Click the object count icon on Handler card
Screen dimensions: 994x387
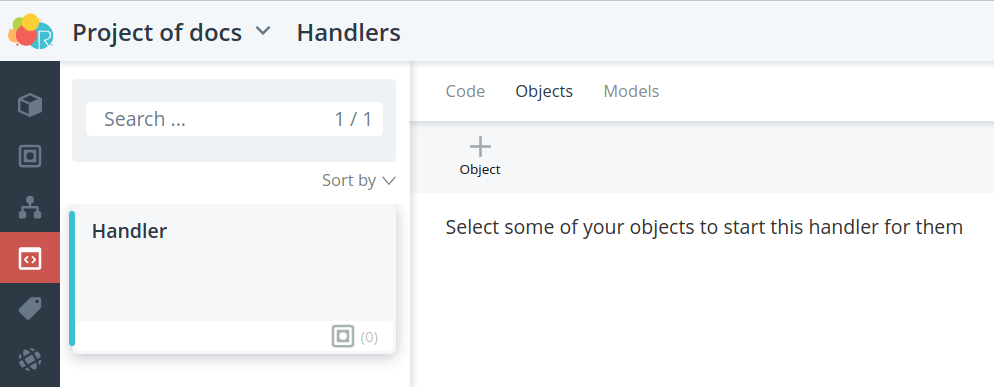(343, 336)
